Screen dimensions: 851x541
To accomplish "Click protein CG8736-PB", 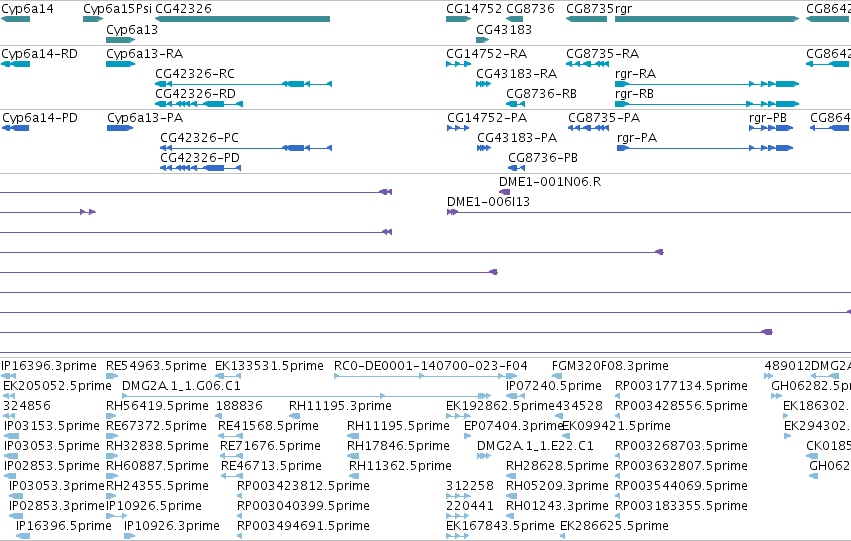I will pos(516,168).
